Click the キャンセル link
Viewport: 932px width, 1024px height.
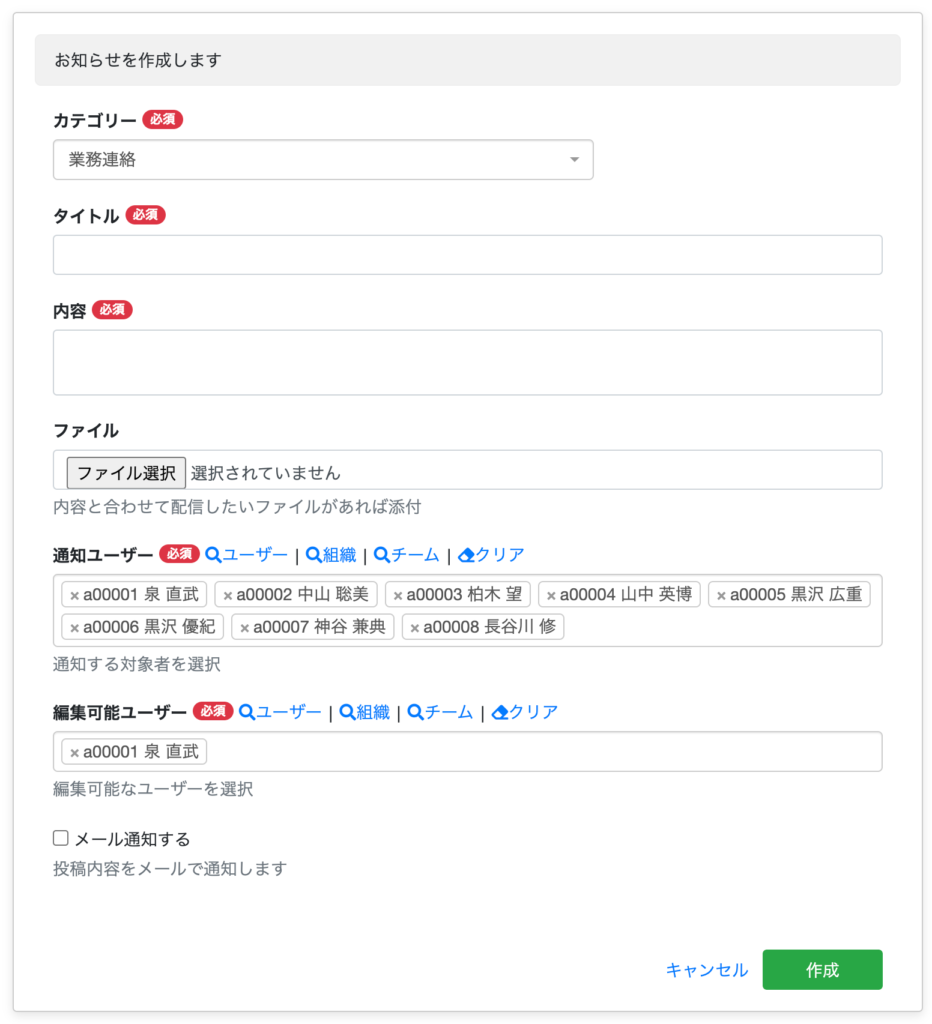706,970
